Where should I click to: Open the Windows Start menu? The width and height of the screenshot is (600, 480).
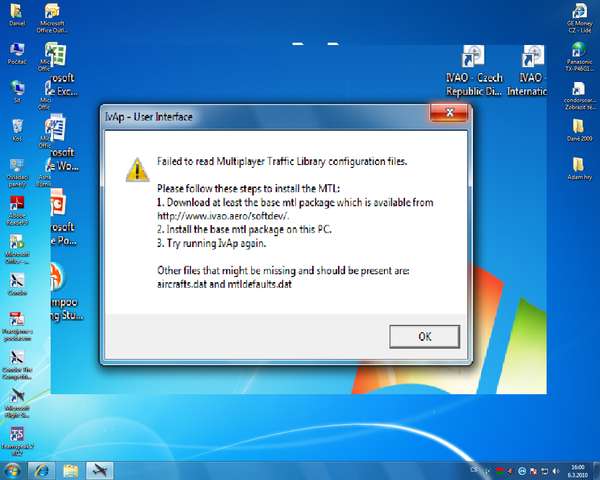tap(12, 470)
